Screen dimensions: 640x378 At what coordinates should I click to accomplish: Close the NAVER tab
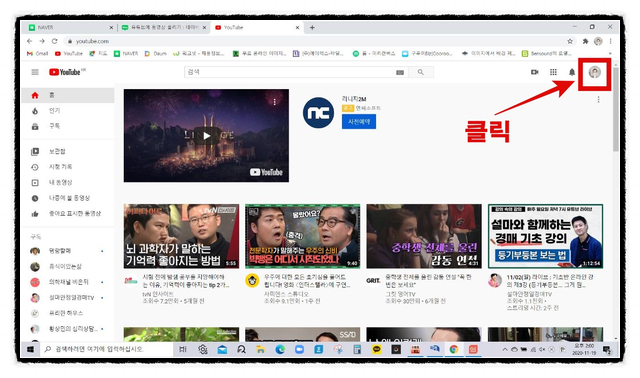tap(111, 27)
